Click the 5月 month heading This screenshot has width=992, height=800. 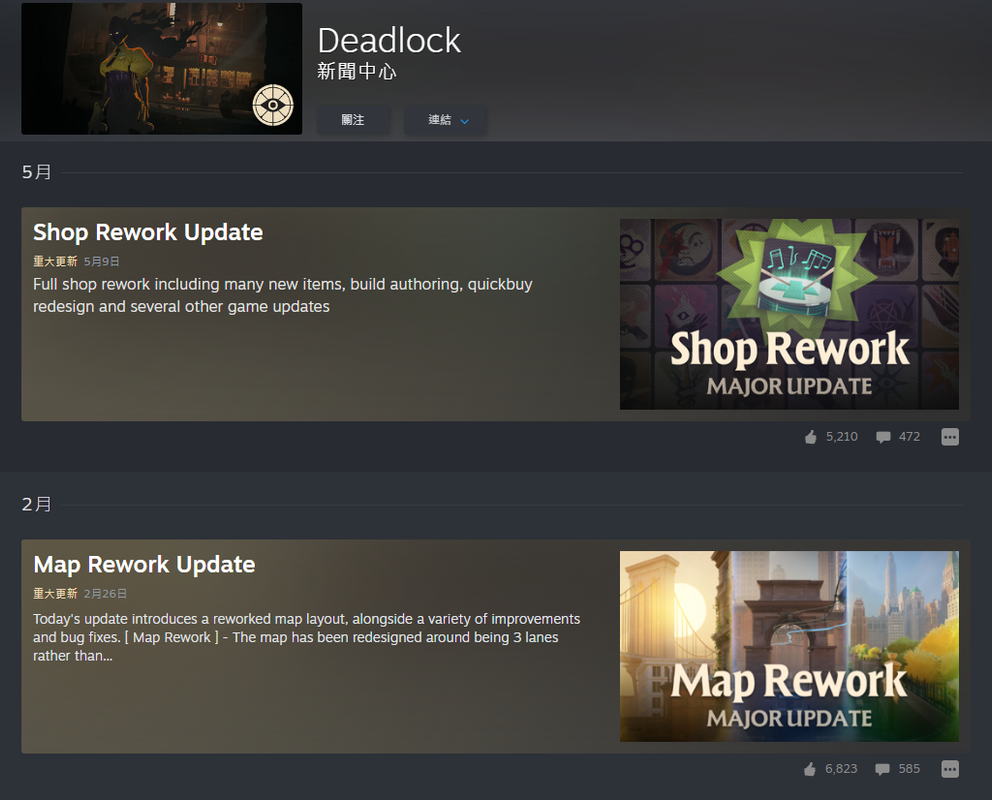pos(37,172)
